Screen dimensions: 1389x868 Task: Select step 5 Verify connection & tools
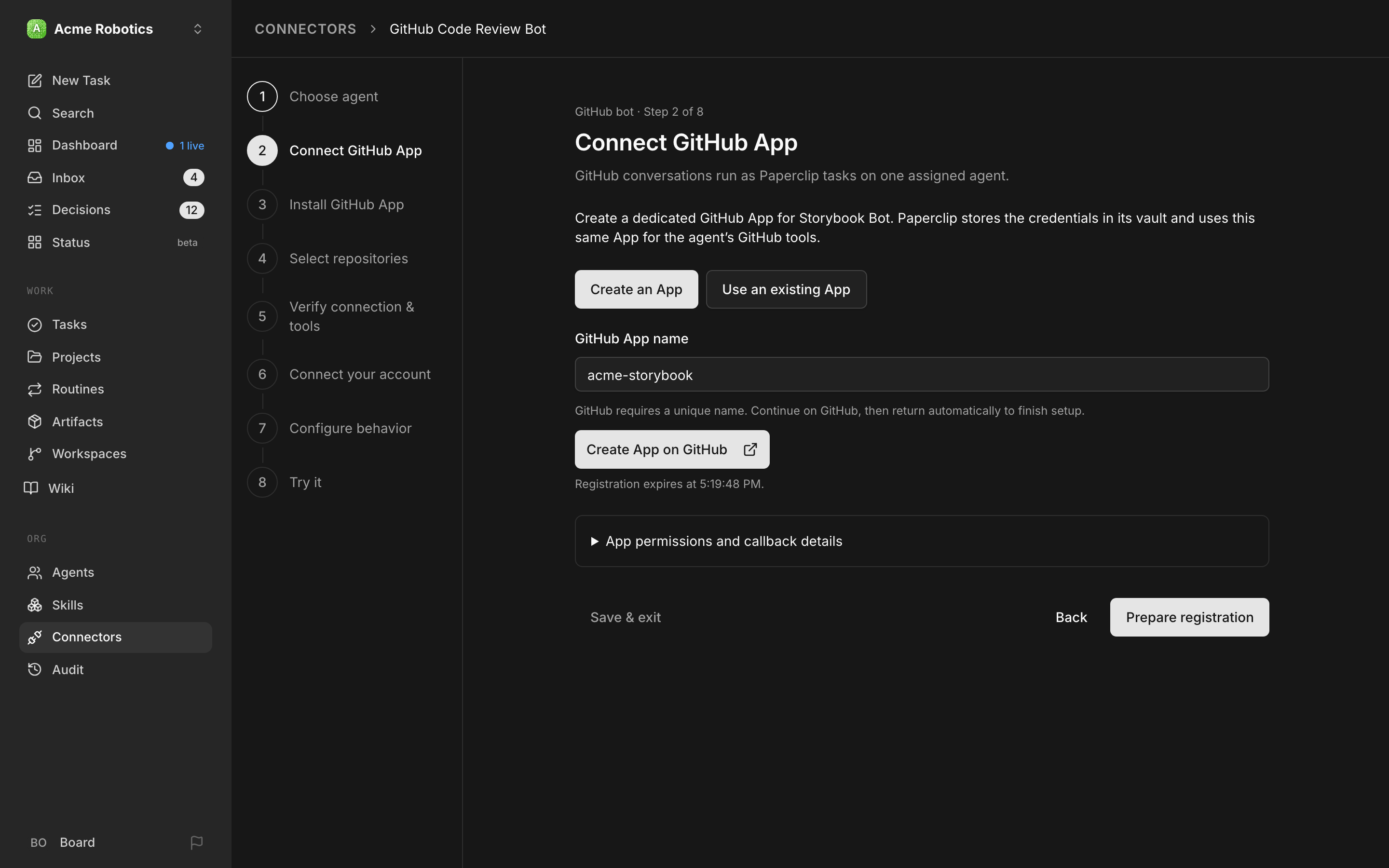pos(330,316)
